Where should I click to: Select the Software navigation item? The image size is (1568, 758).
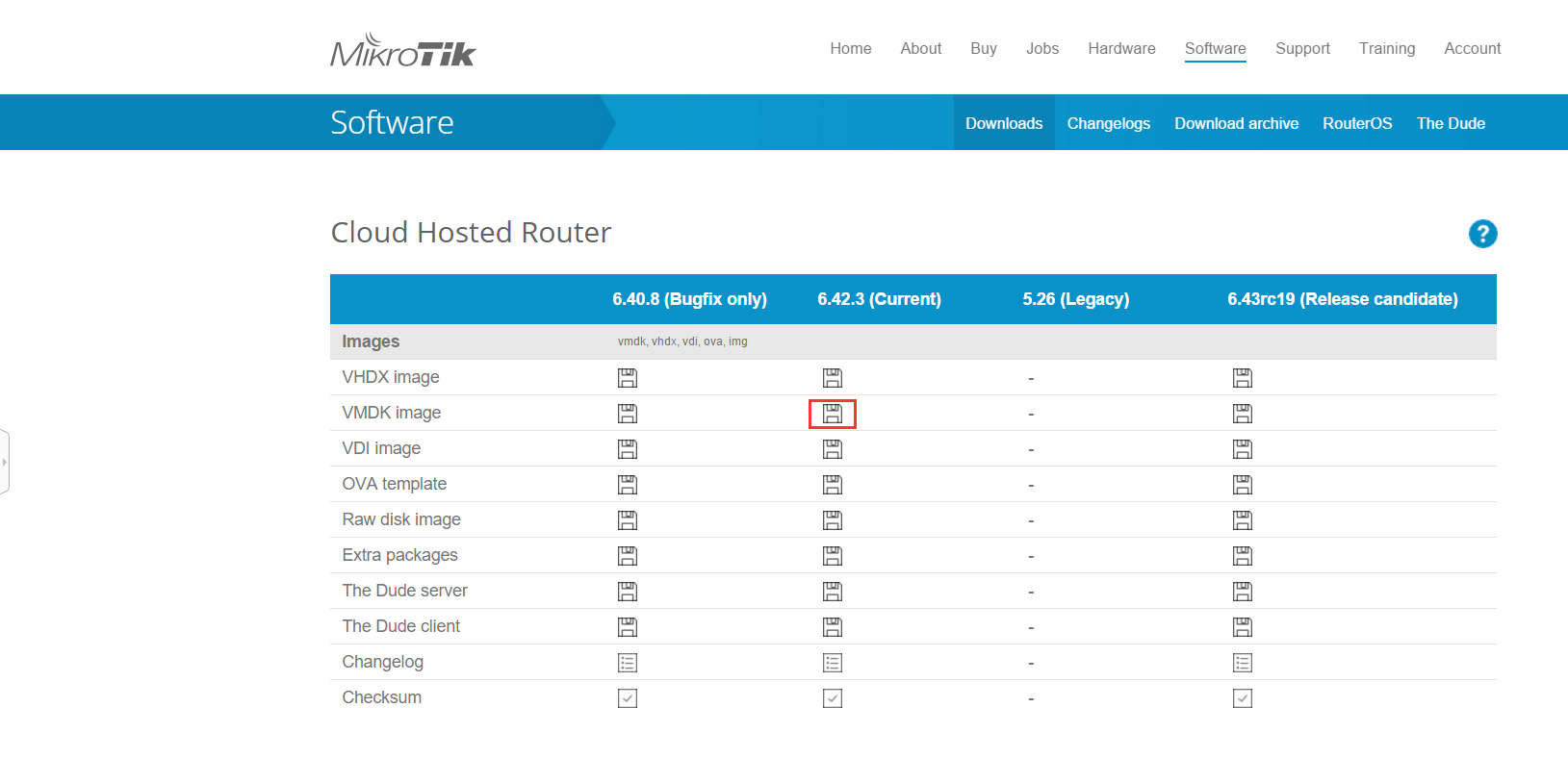(x=1216, y=48)
